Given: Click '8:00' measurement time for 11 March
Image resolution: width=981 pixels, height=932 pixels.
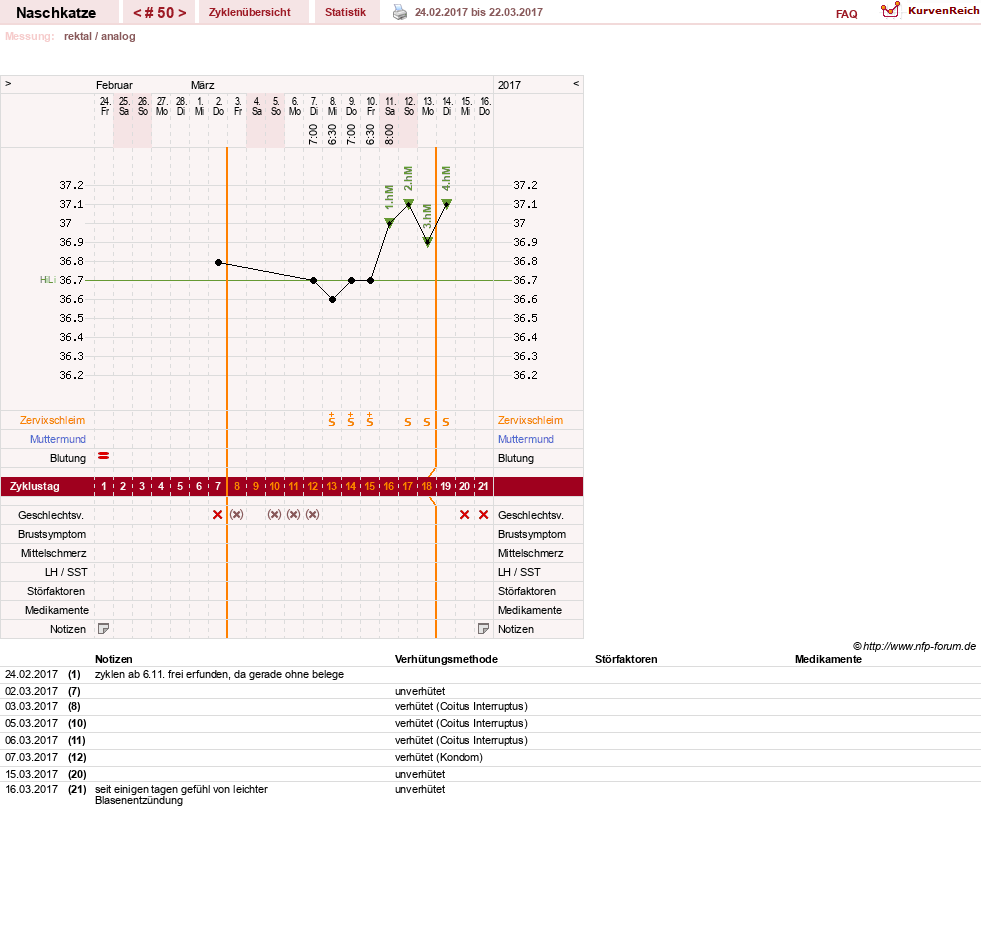Looking at the screenshot, I should (389, 134).
